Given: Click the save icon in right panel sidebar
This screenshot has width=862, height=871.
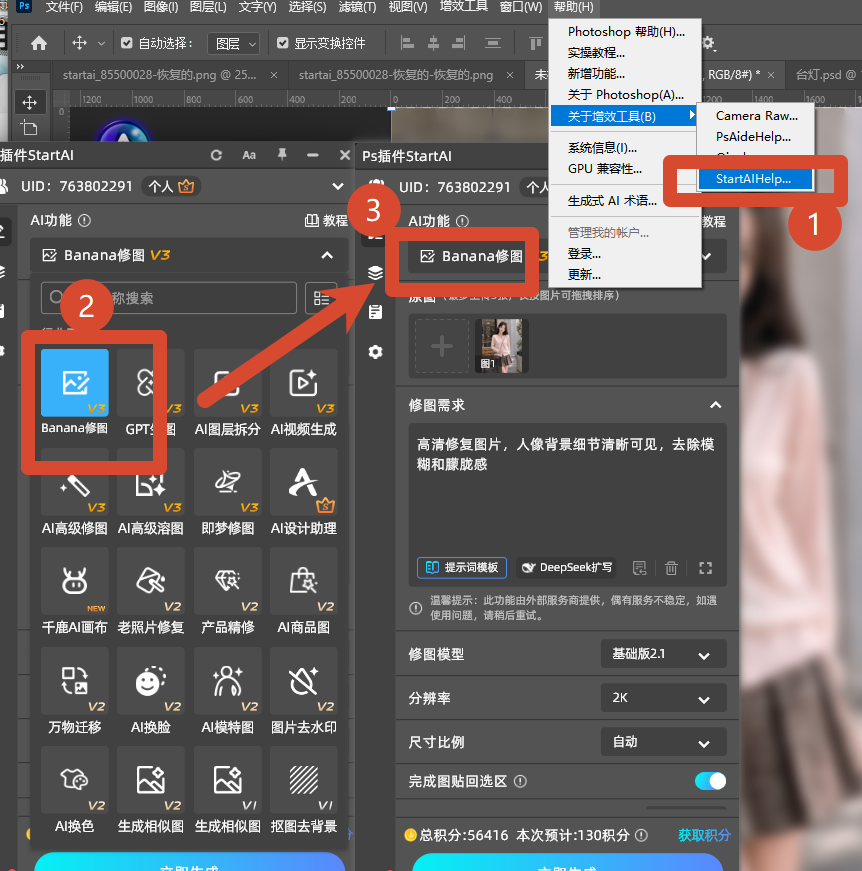Looking at the screenshot, I should point(375,312).
